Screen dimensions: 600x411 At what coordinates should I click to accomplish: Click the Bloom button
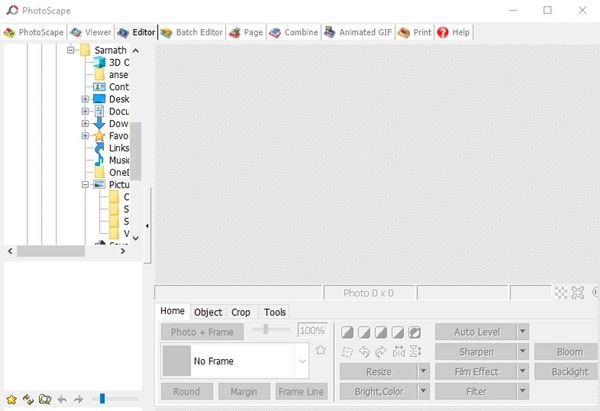[x=569, y=352]
